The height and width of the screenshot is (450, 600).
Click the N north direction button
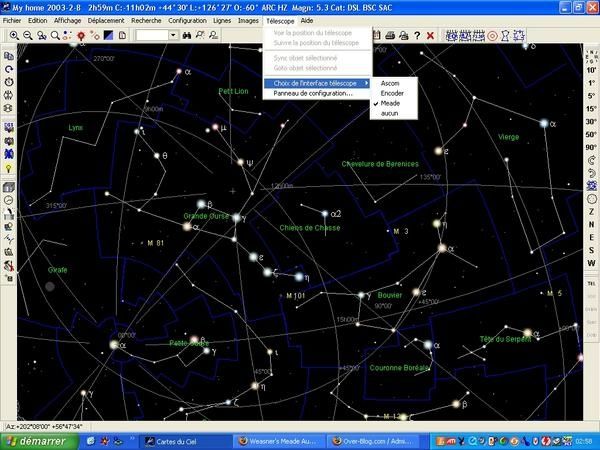click(x=592, y=225)
